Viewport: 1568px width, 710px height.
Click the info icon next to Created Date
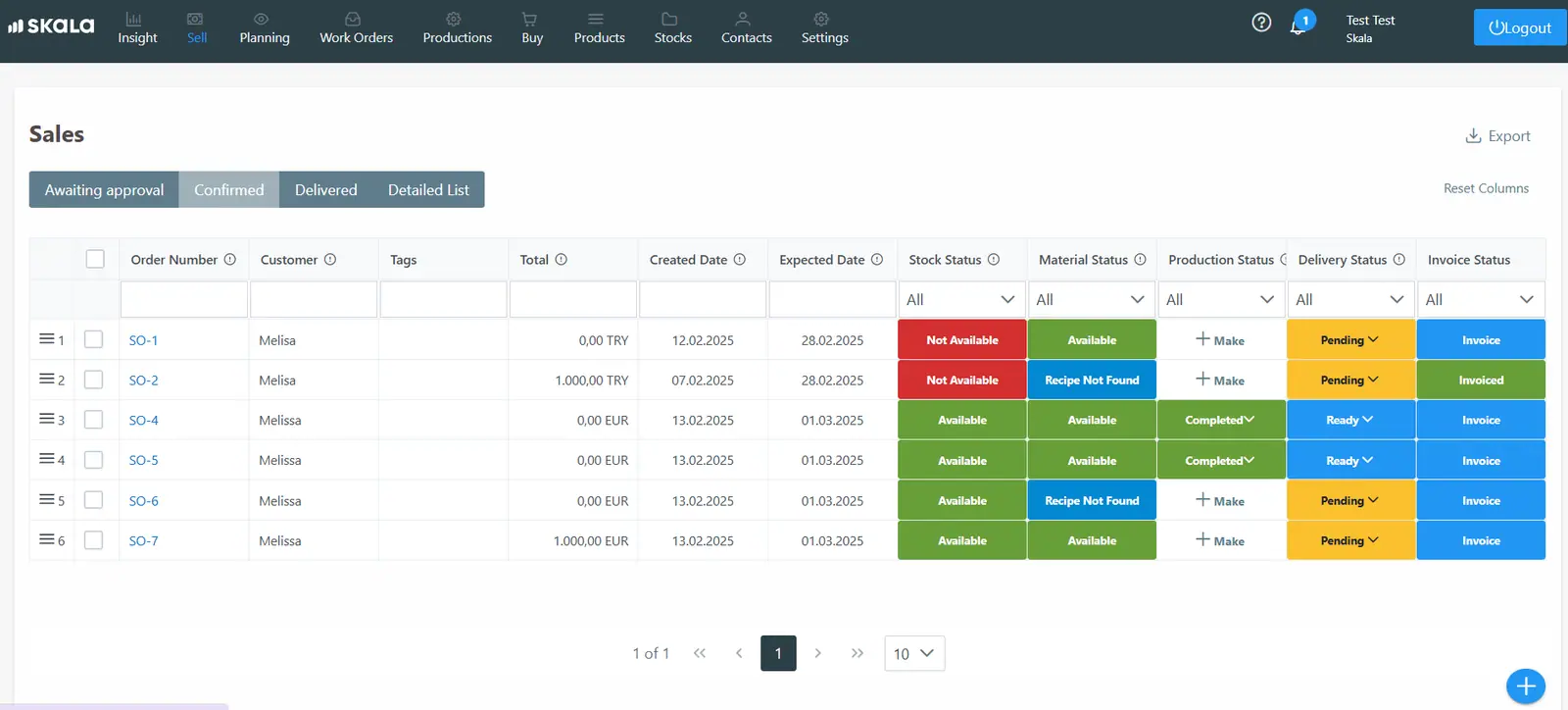pos(740,260)
